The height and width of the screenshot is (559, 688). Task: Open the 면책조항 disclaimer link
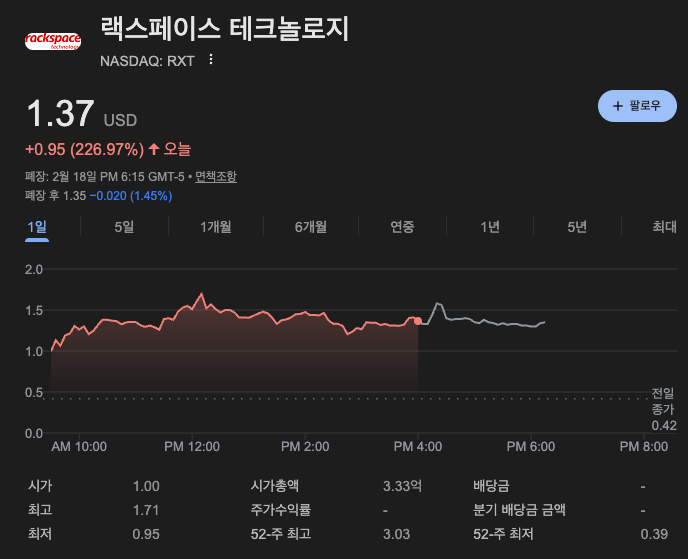tap(216, 176)
